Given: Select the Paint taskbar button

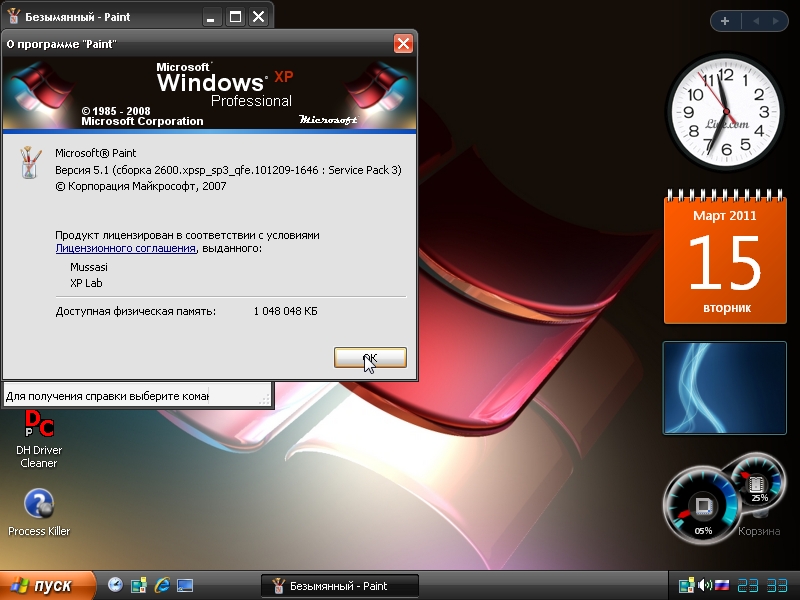Looking at the screenshot, I should (x=339, y=586).
